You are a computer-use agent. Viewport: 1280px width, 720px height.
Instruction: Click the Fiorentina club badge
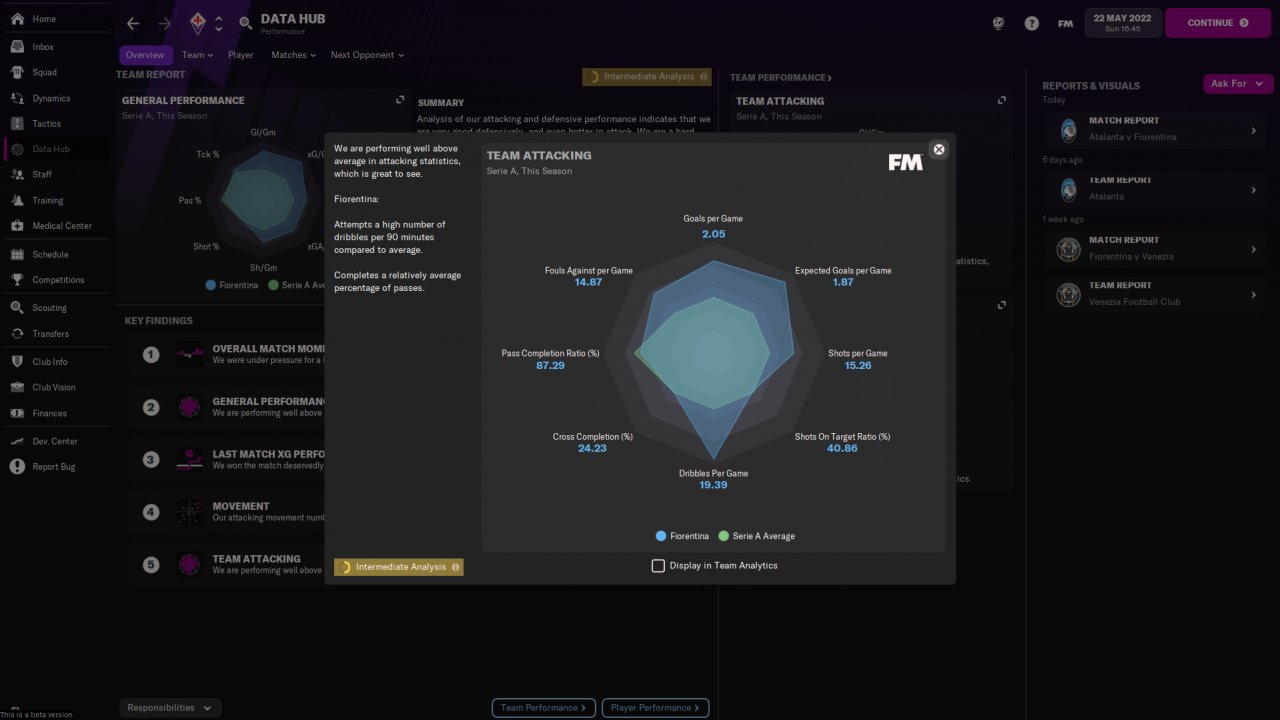tap(198, 22)
